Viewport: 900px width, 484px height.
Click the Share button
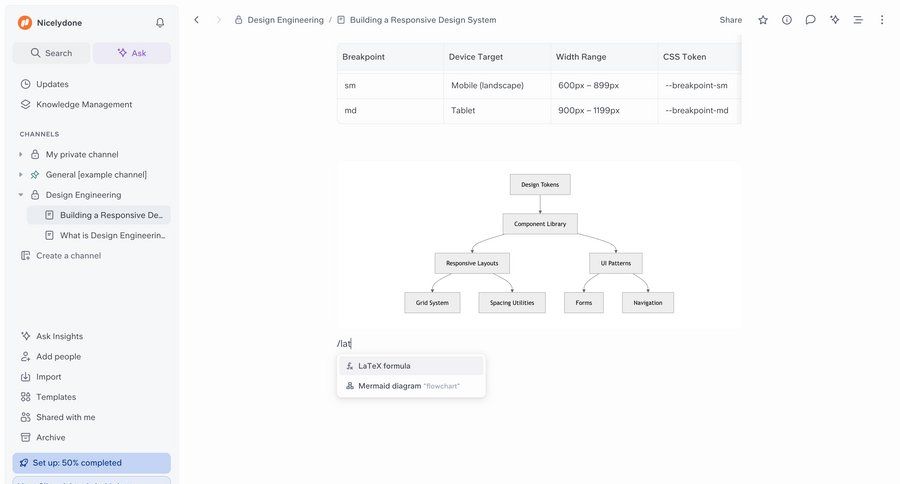(731, 20)
